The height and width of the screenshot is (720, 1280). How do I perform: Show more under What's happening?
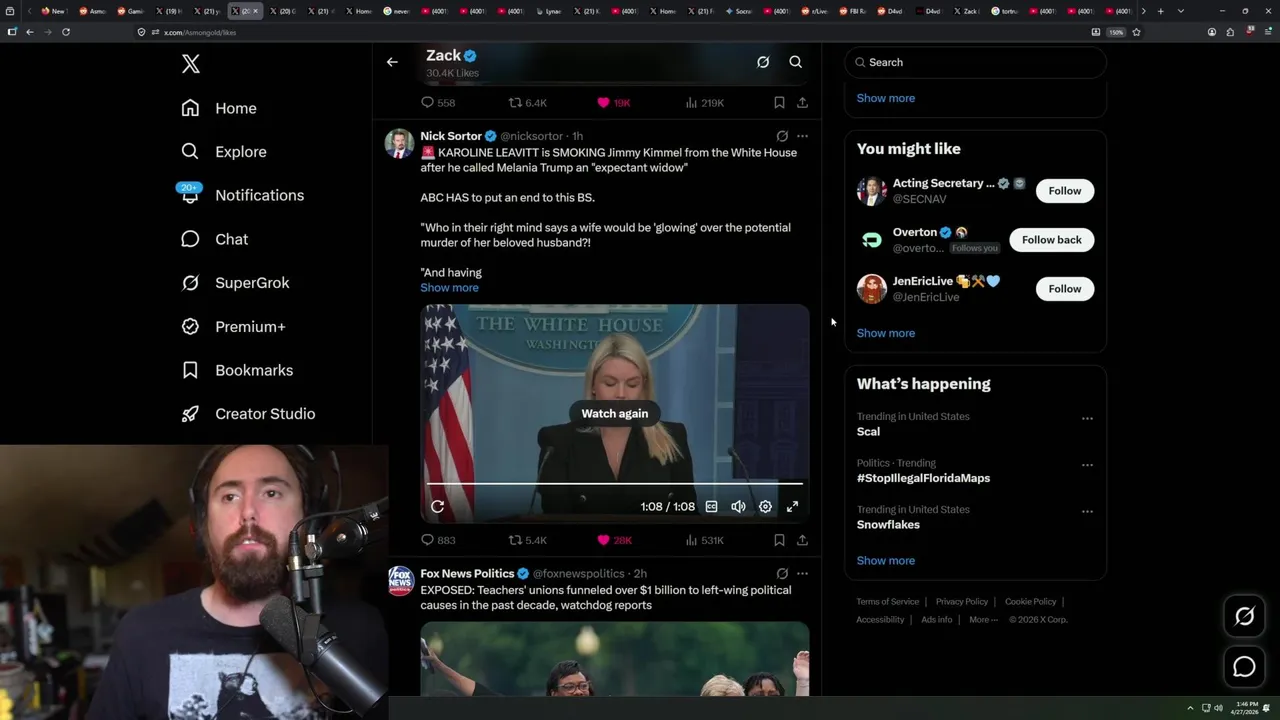point(885,561)
